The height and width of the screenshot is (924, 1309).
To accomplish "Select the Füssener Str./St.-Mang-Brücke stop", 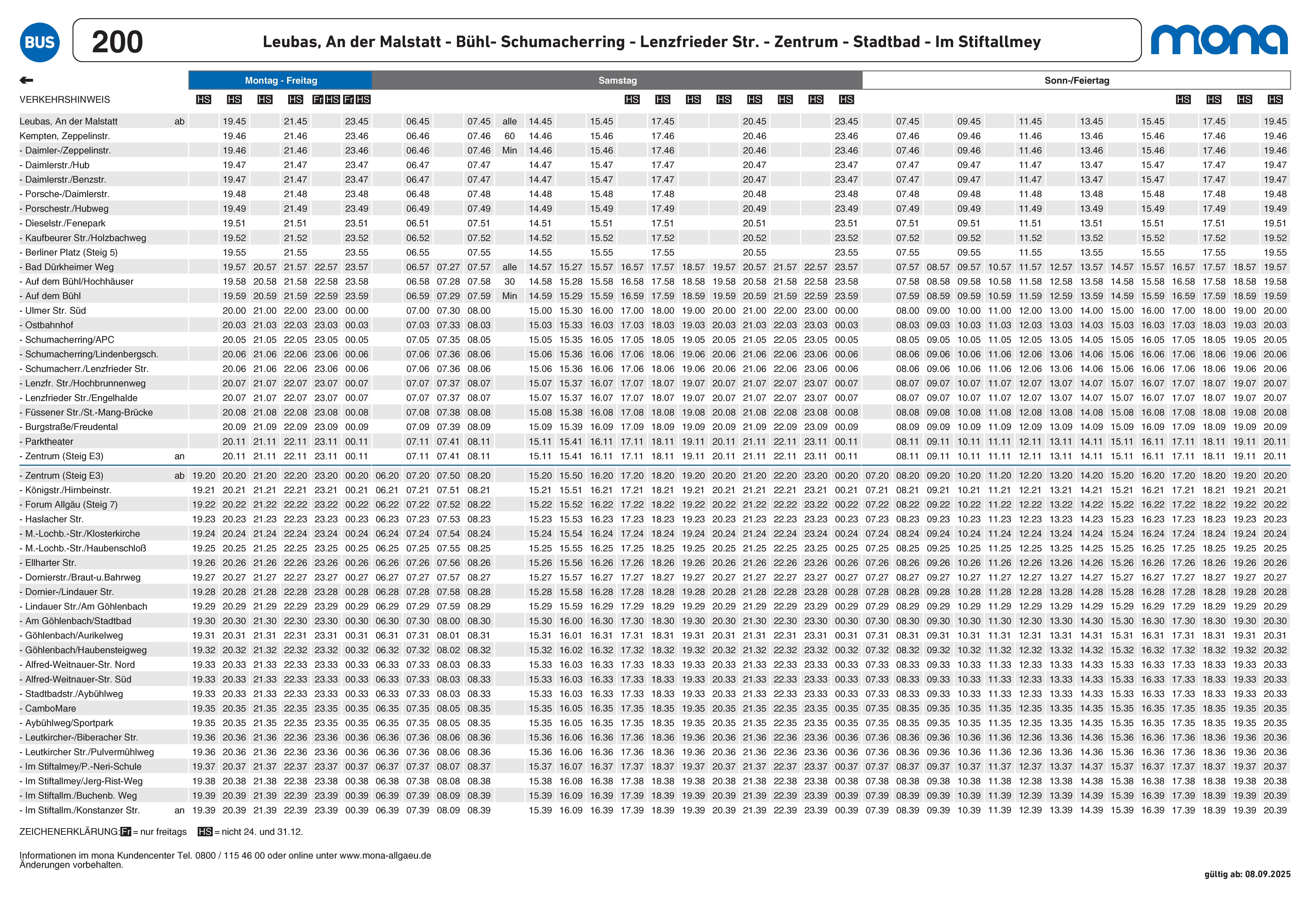I will pyautogui.click(x=86, y=413).
